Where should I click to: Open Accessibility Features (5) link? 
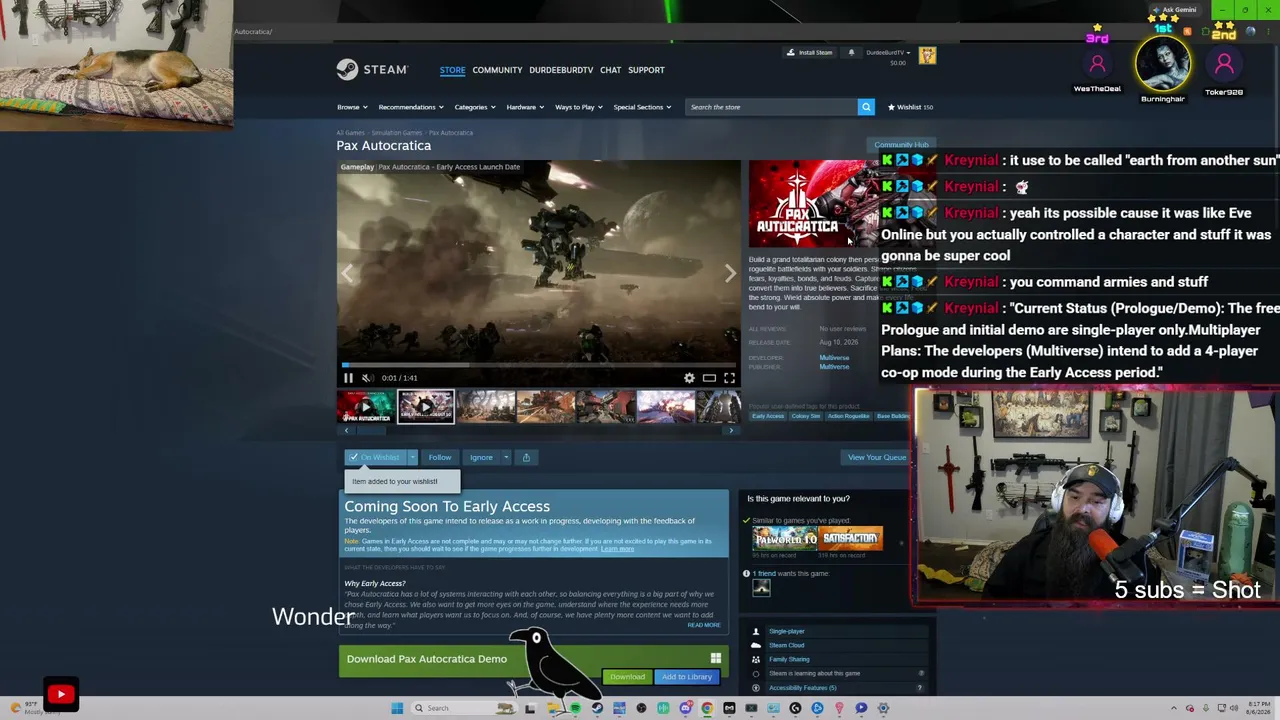click(803, 688)
